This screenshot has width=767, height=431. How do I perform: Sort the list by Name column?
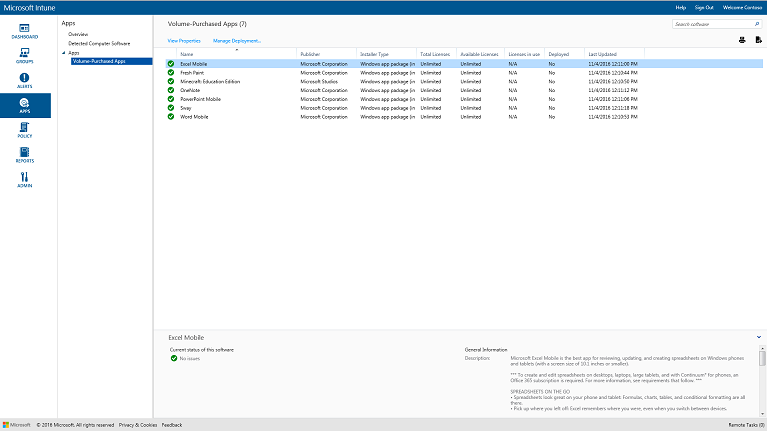pyautogui.click(x=187, y=53)
